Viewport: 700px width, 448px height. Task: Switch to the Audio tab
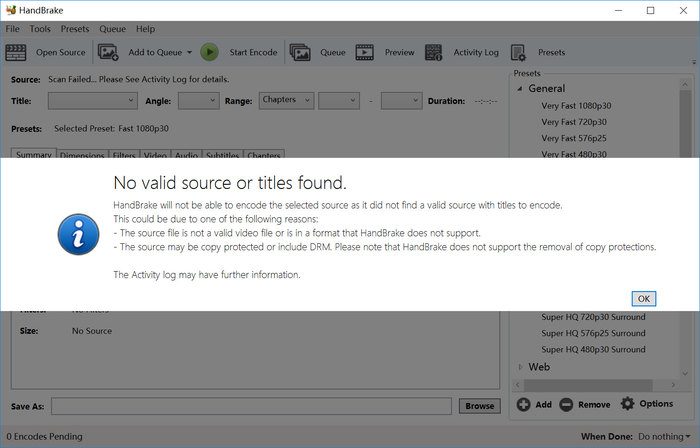(186, 153)
